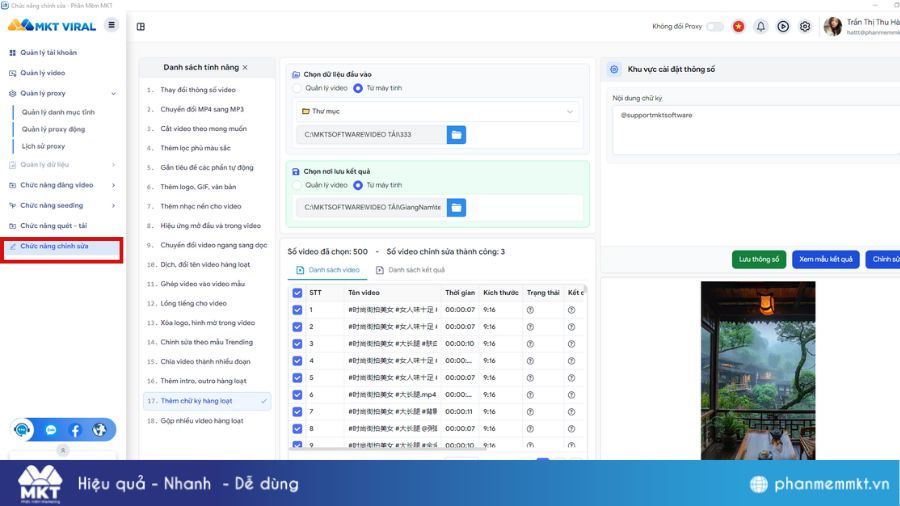Browse input folder with blue folder button
Viewport: 900px width, 506px height.
(x=456, y=135)
